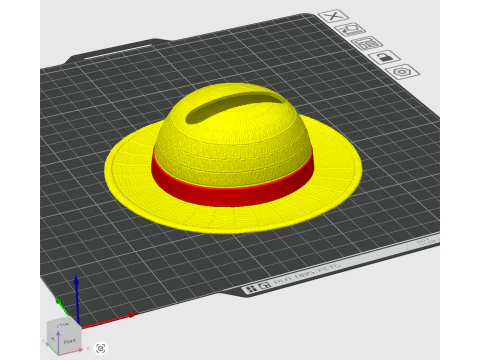480x360 pixels.
Task: Open plate settings hexagon icon
Action: click(402, 72)
